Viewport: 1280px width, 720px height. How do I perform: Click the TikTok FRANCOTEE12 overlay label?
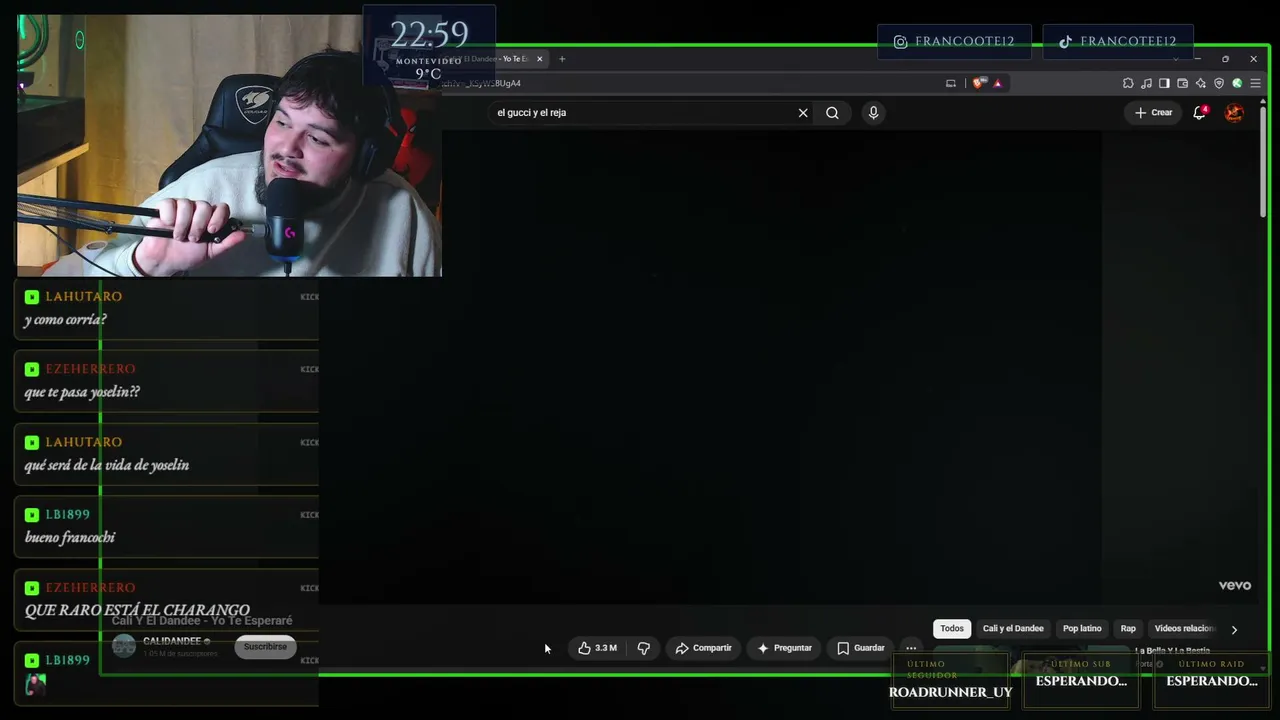pos(1117,42)
